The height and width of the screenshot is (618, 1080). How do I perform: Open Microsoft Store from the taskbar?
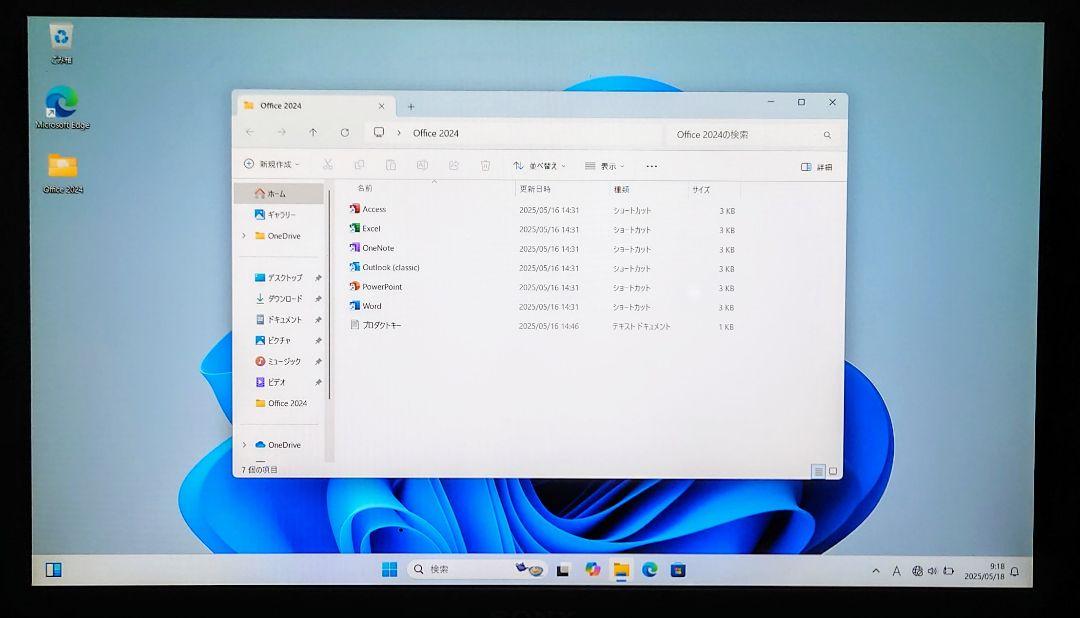[678, 570]
